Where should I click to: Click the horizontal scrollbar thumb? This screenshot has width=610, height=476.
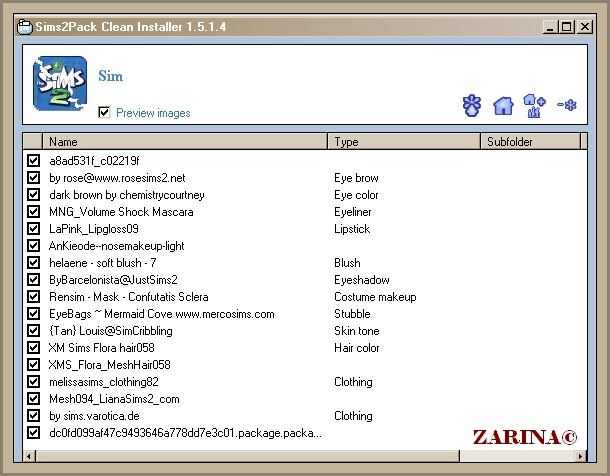click(247, 456)
